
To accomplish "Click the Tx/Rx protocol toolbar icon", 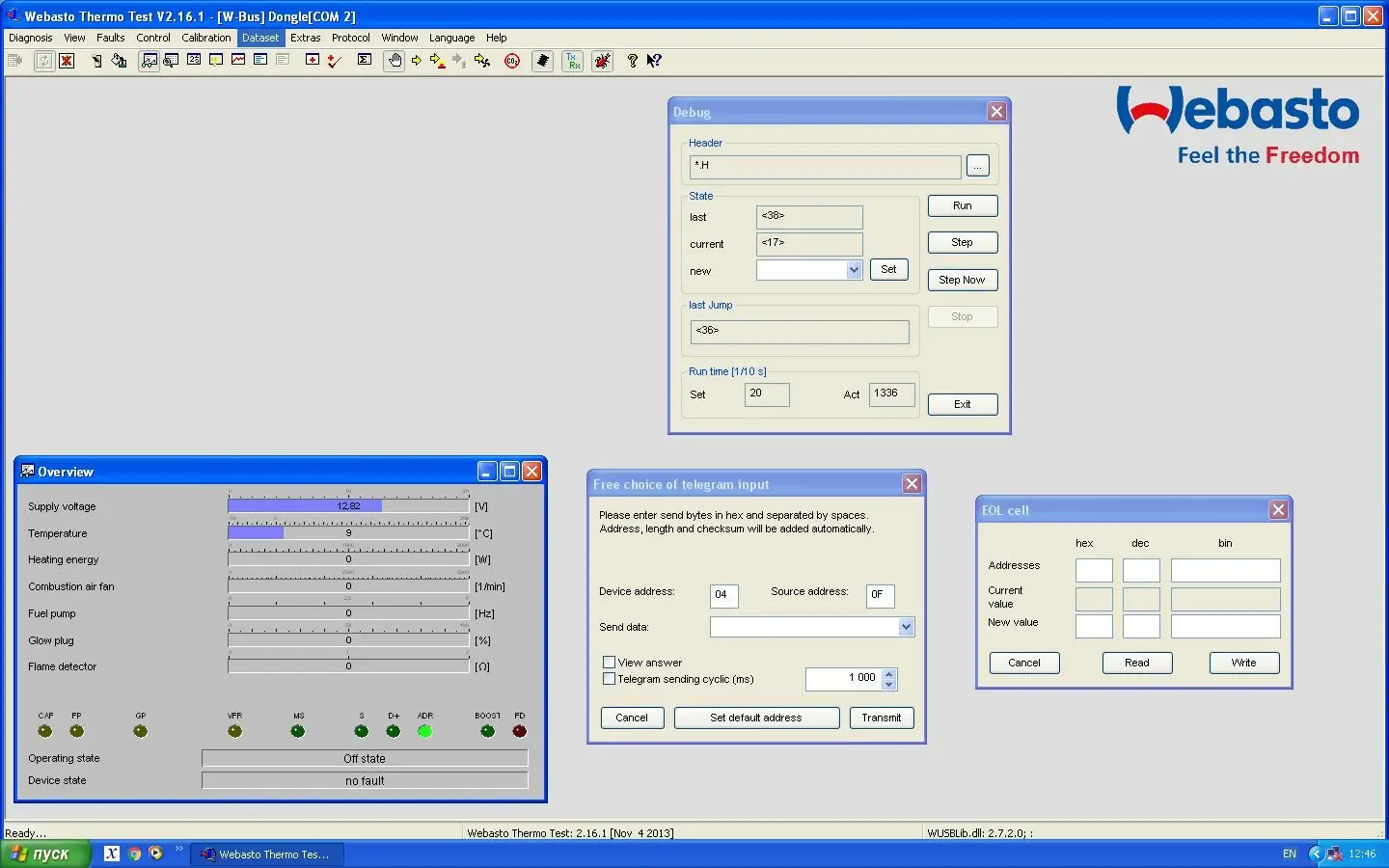I will point(573,61).
